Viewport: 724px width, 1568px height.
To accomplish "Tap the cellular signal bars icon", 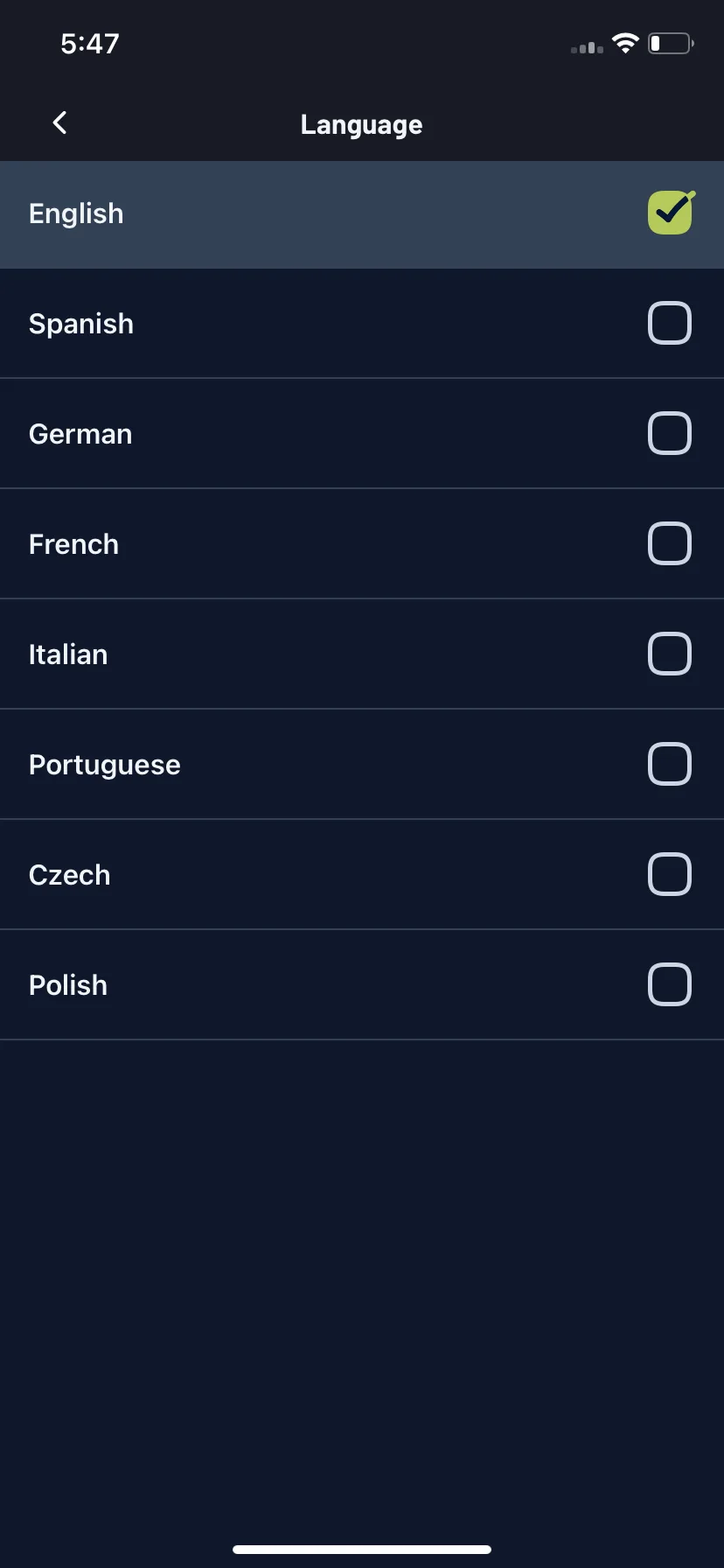I will pyautogui.click(x=587, y=47).
